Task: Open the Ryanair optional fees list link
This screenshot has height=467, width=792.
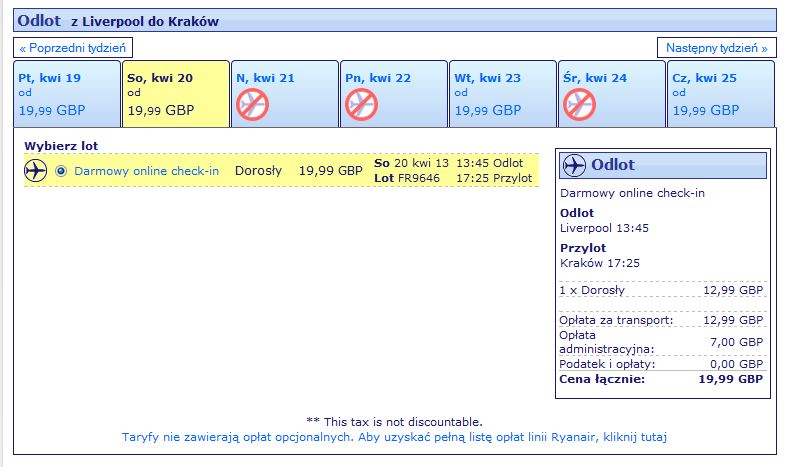Action: [394, 437]
